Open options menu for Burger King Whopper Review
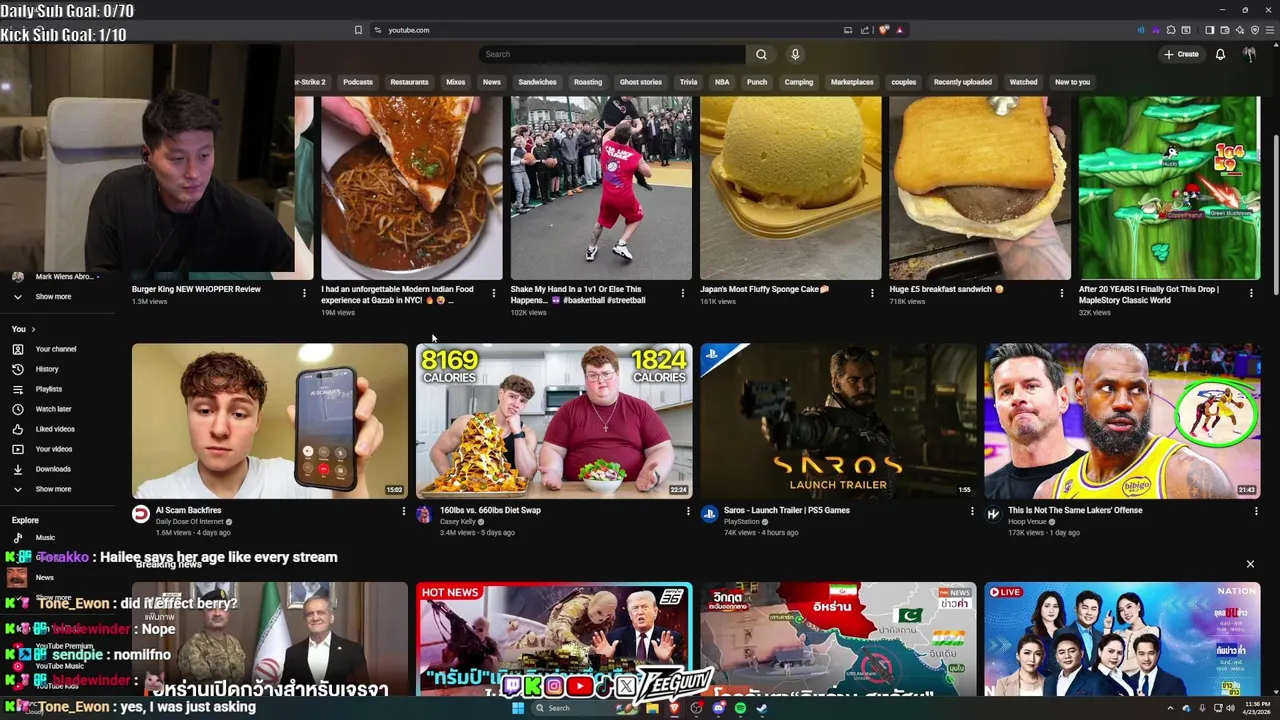Image resolution: width=1280 pixels, height=720 pixels. pos(304,293)
